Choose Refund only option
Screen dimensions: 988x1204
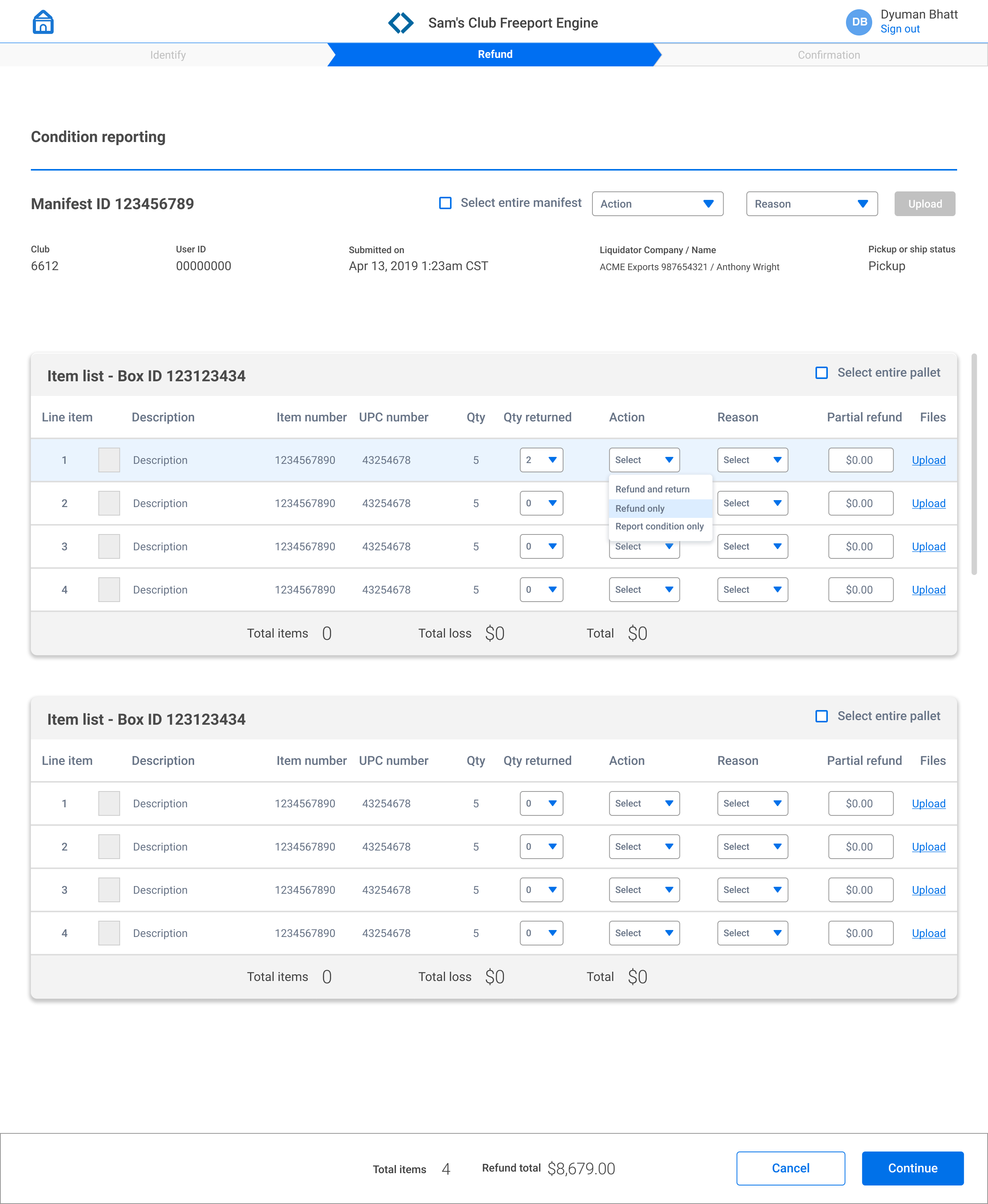(x=660, y=508)
